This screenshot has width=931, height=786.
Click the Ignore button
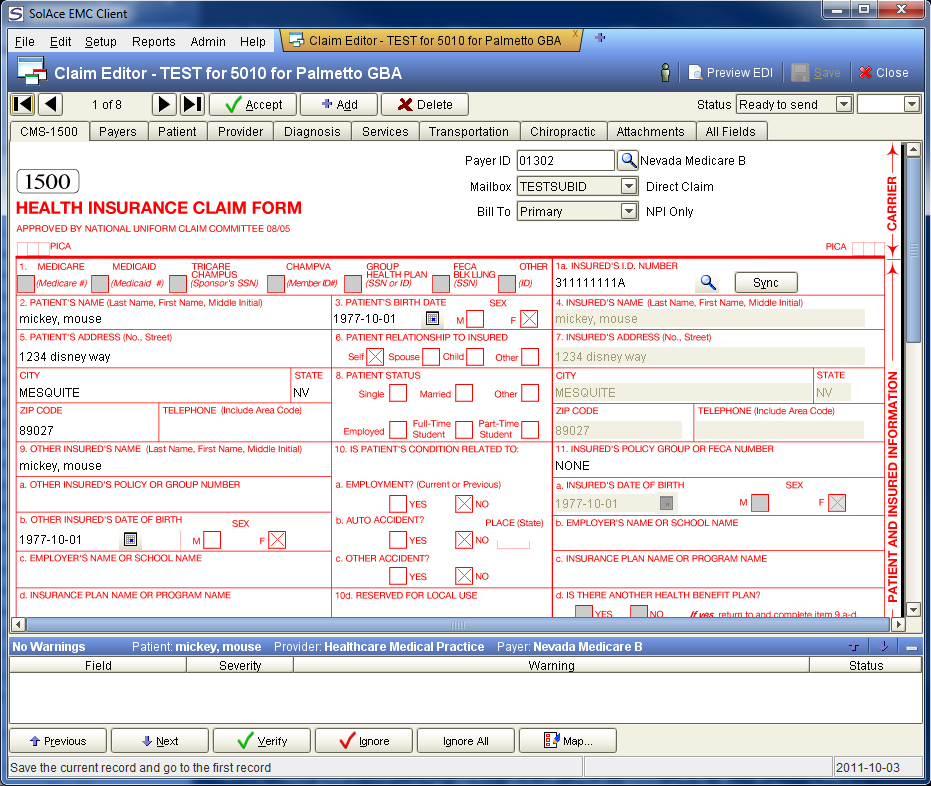364,741
